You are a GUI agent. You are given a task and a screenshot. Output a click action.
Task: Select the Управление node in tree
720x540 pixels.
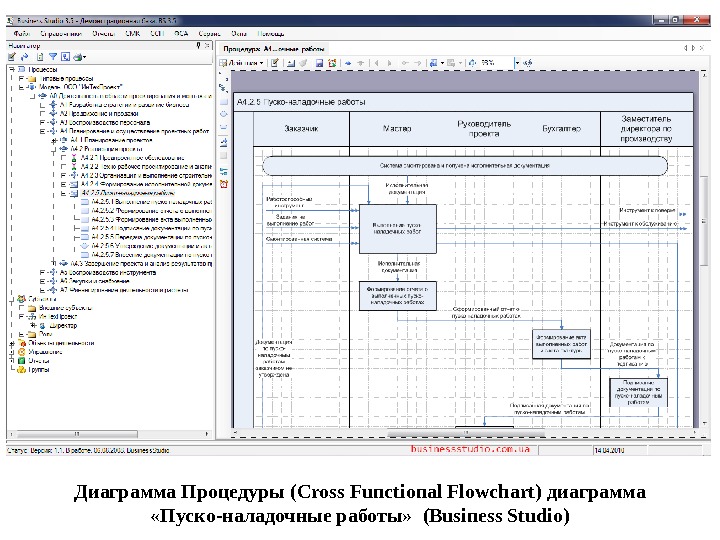click(x=45, y=352)
